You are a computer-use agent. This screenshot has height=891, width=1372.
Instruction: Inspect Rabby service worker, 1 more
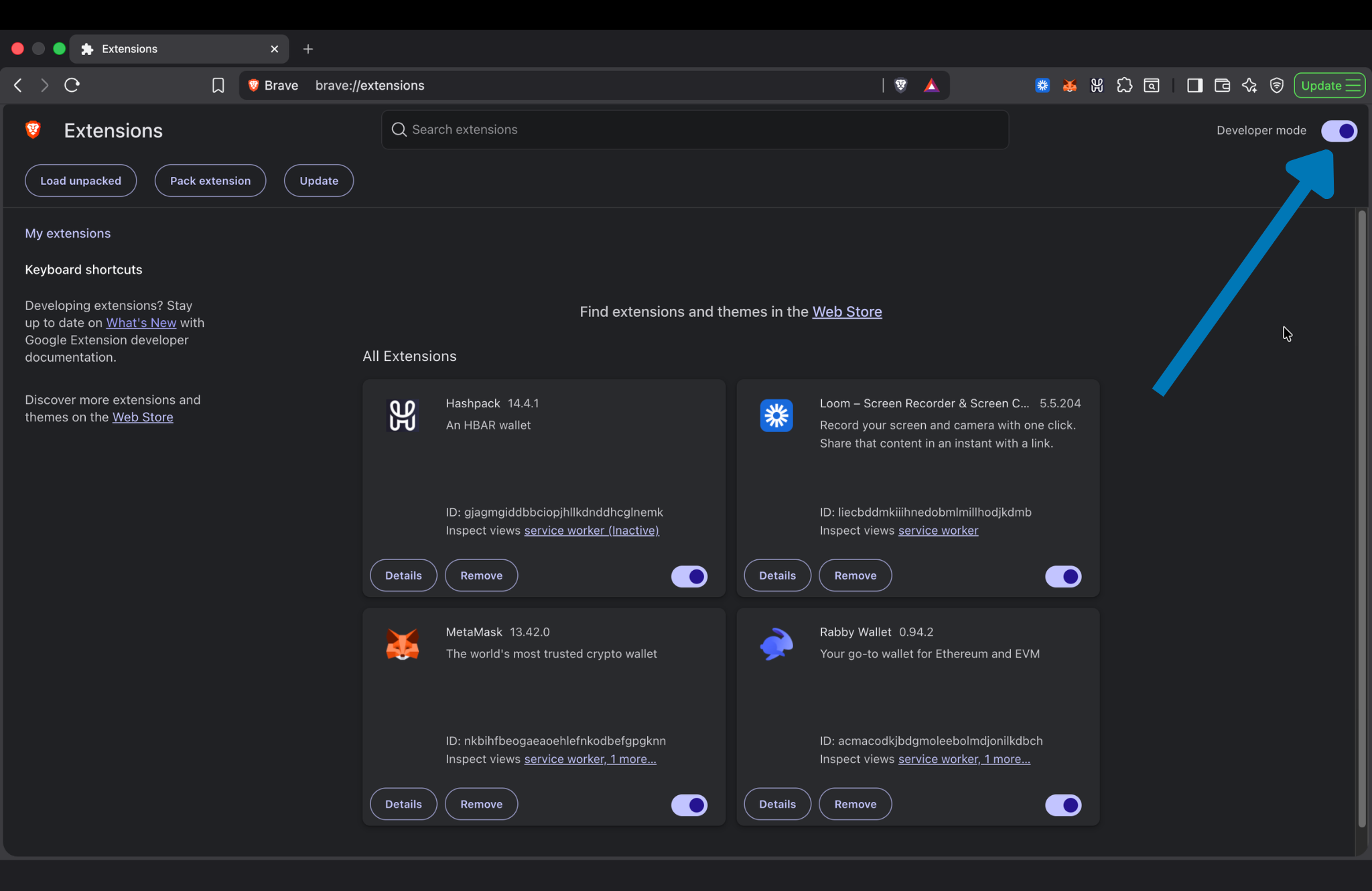964,759
